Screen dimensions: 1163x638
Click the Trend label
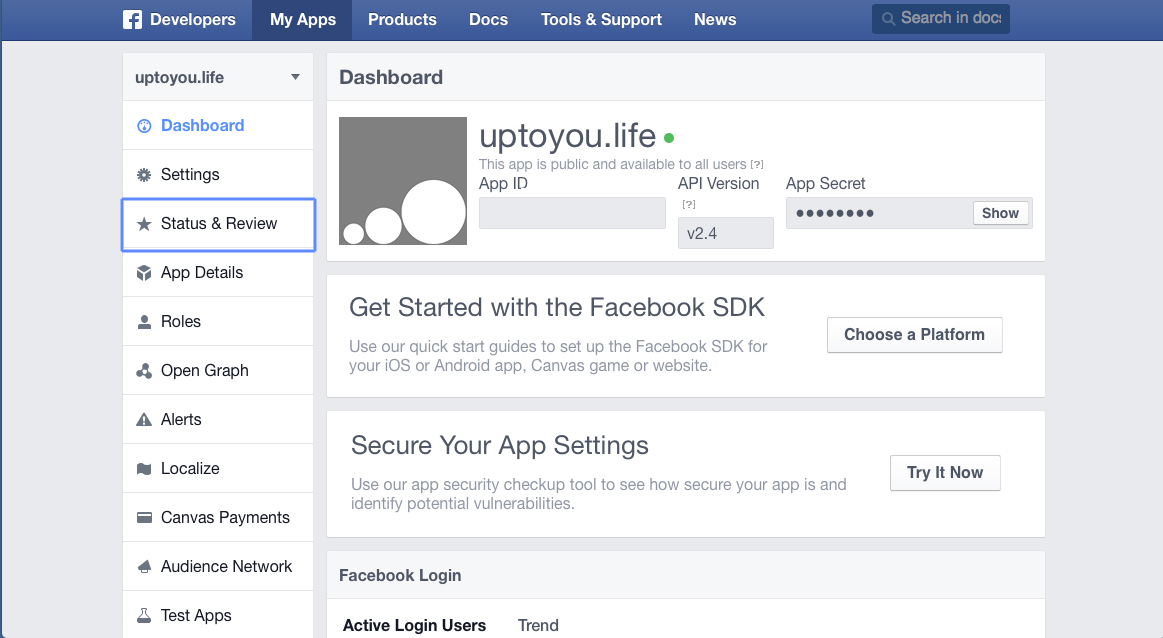coord(538,625)
